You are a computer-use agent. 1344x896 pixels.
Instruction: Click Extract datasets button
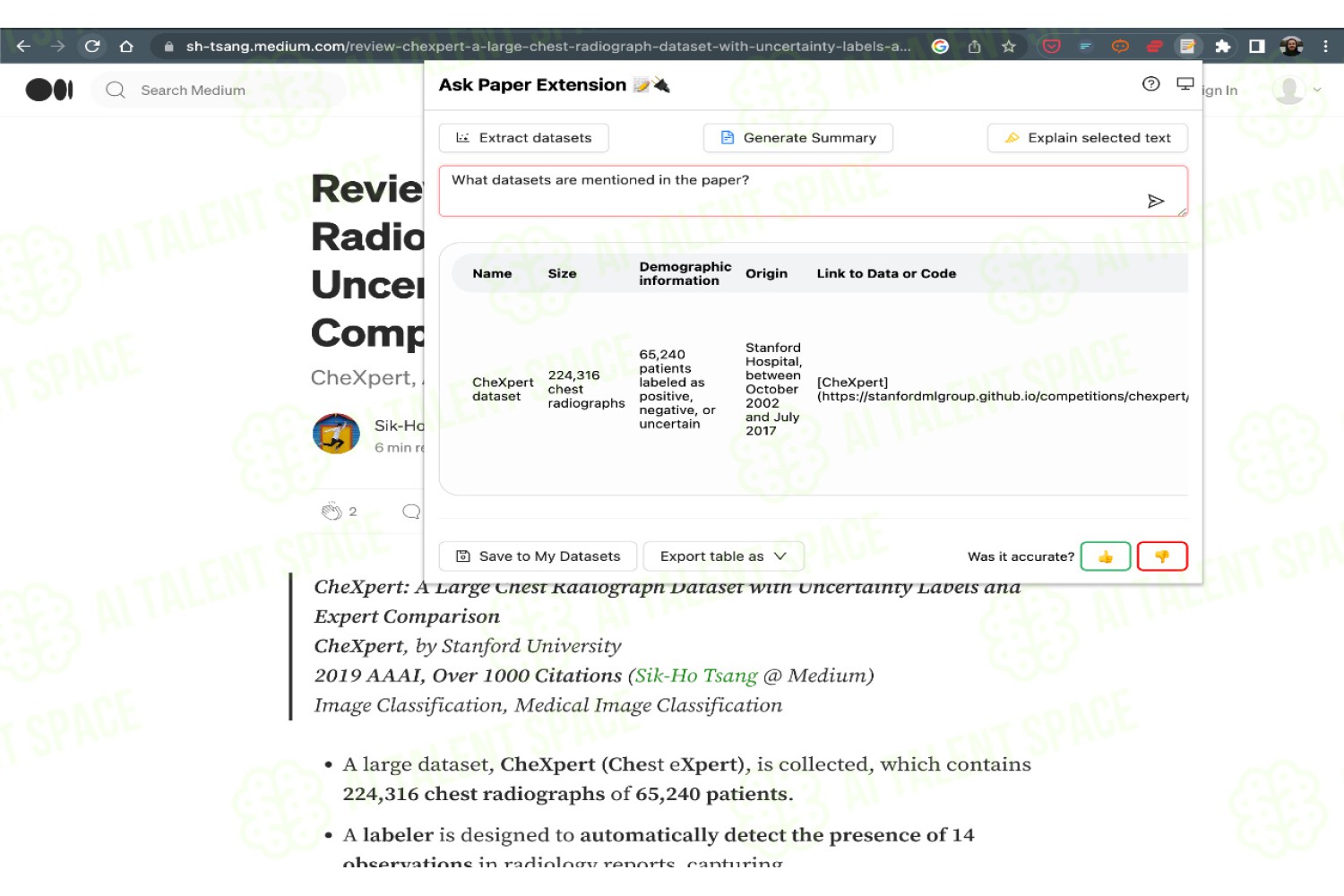coord(524,138)
